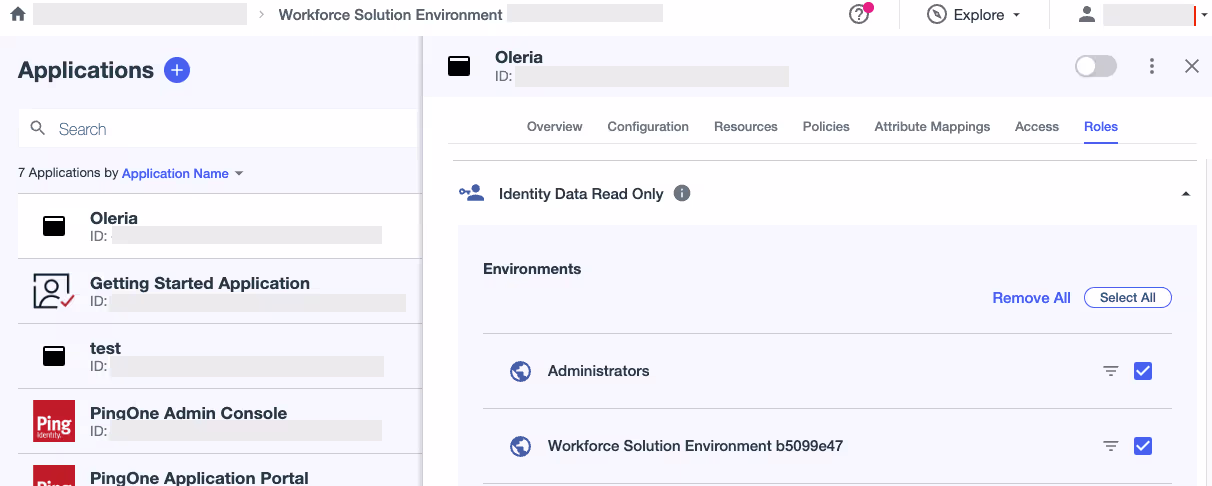Viewport: 1212px width, 486px height.
Task: Click Getting Started Application user-check icon
Action: tap(54, 291)
